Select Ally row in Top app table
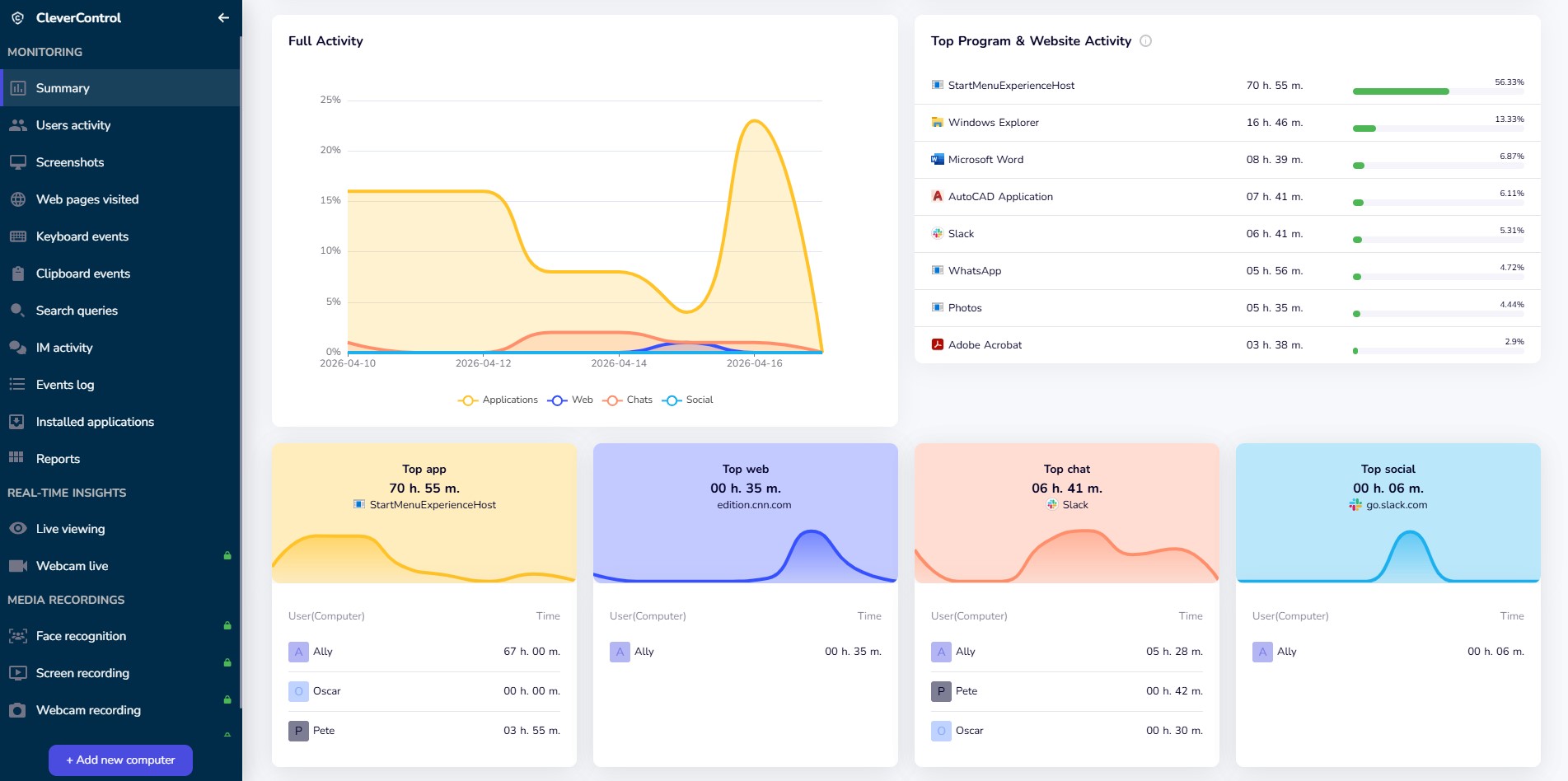The width and height of the screenshot is (1568, 781). tap(424, 652)
